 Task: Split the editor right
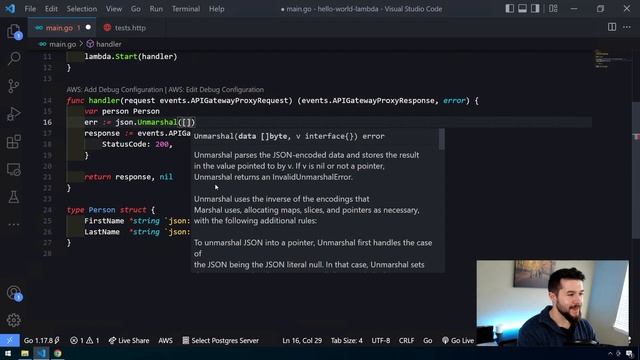612,27
